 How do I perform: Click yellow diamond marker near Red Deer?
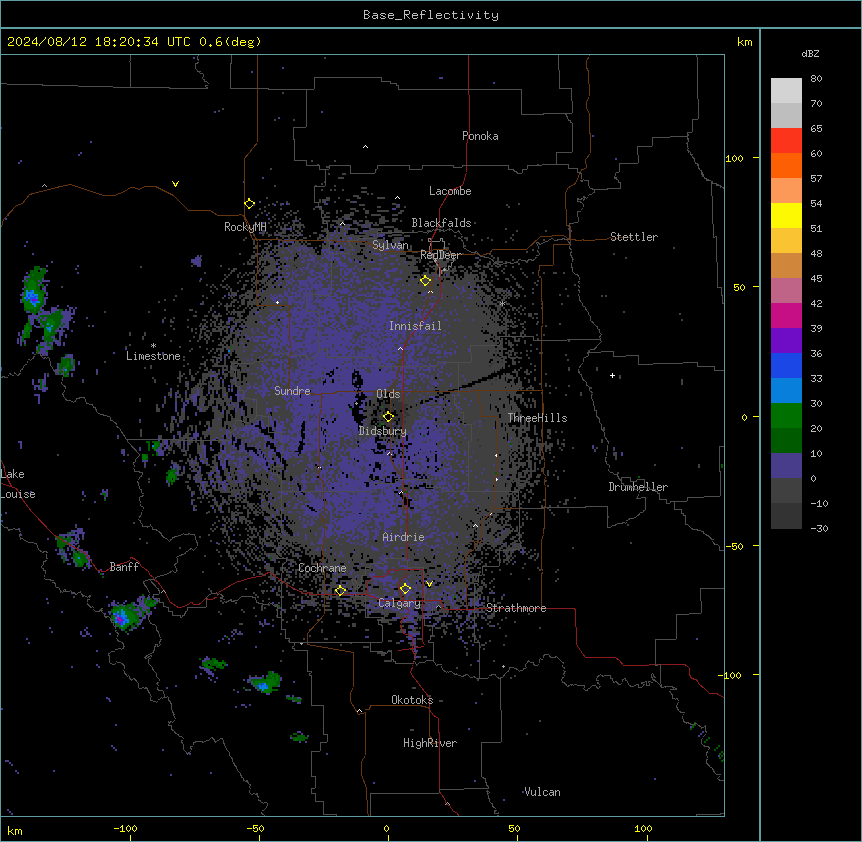click(425, 281)
